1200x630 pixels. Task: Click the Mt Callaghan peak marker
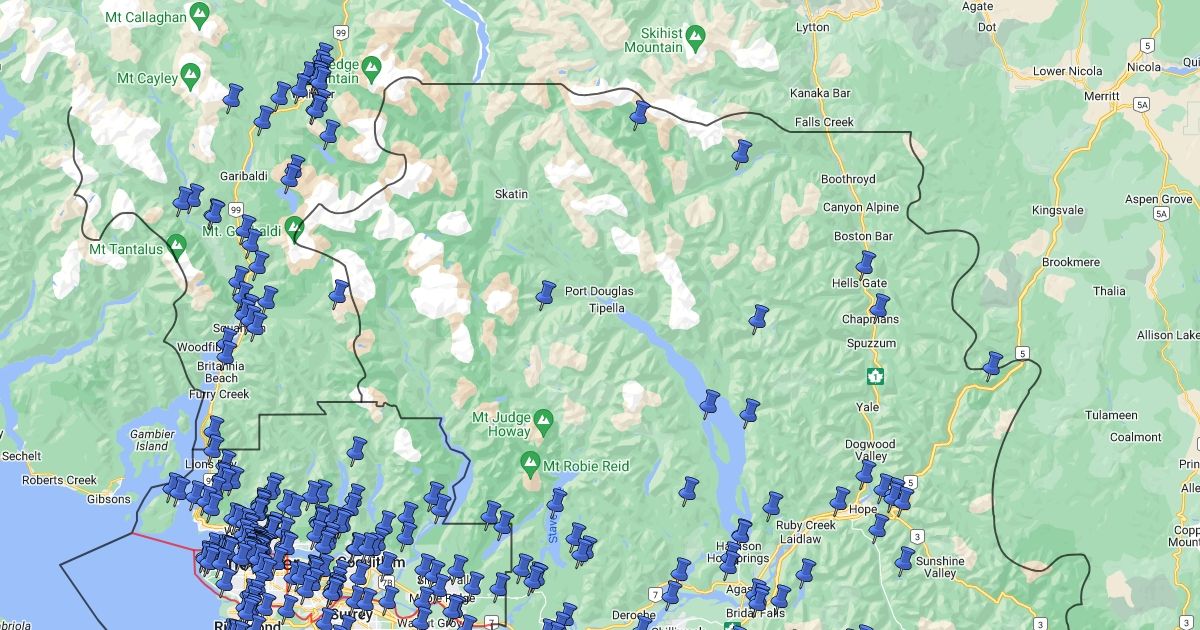(x=199, y=15)
